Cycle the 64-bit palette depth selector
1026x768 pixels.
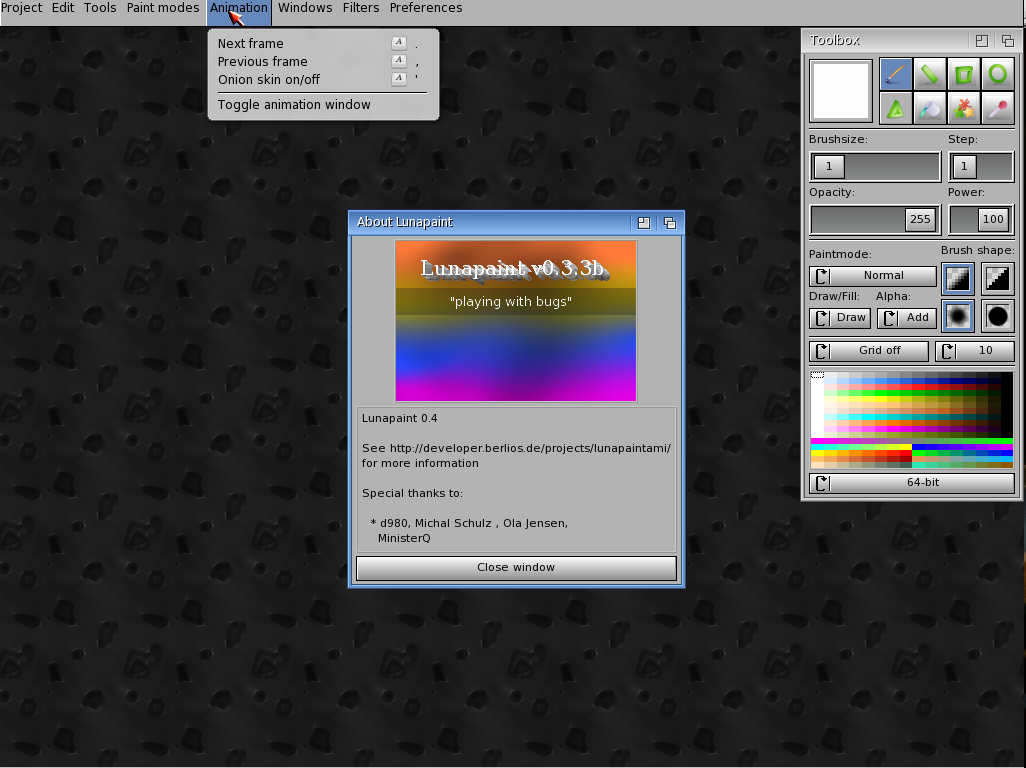tap(912, 483)
